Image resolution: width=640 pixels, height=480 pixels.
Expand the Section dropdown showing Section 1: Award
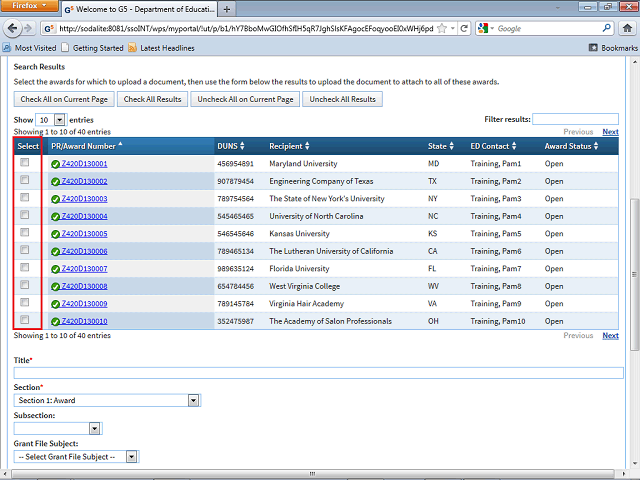pyautogui.click(x=107, y=400)
